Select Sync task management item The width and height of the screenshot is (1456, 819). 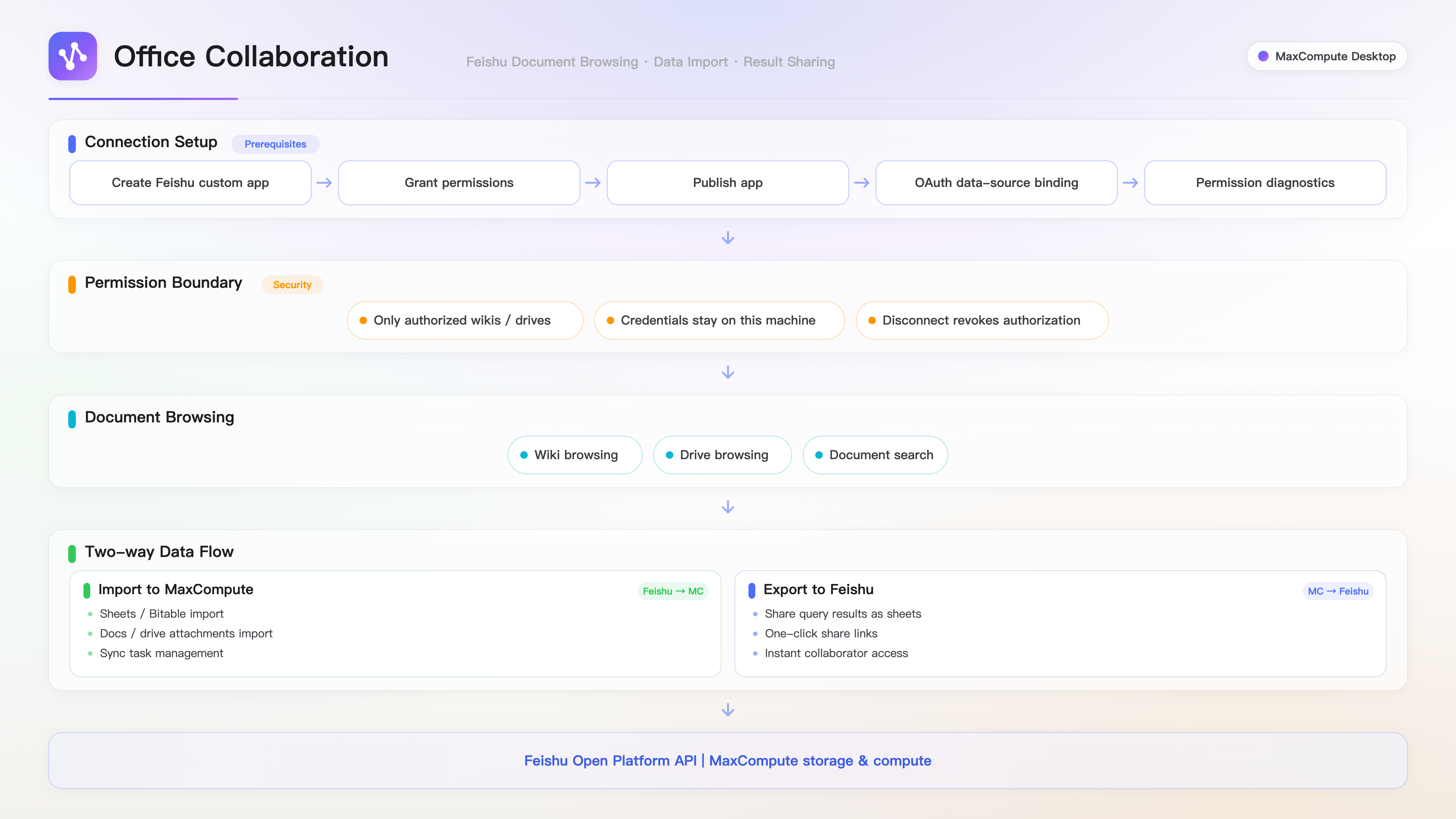(161, 653)
